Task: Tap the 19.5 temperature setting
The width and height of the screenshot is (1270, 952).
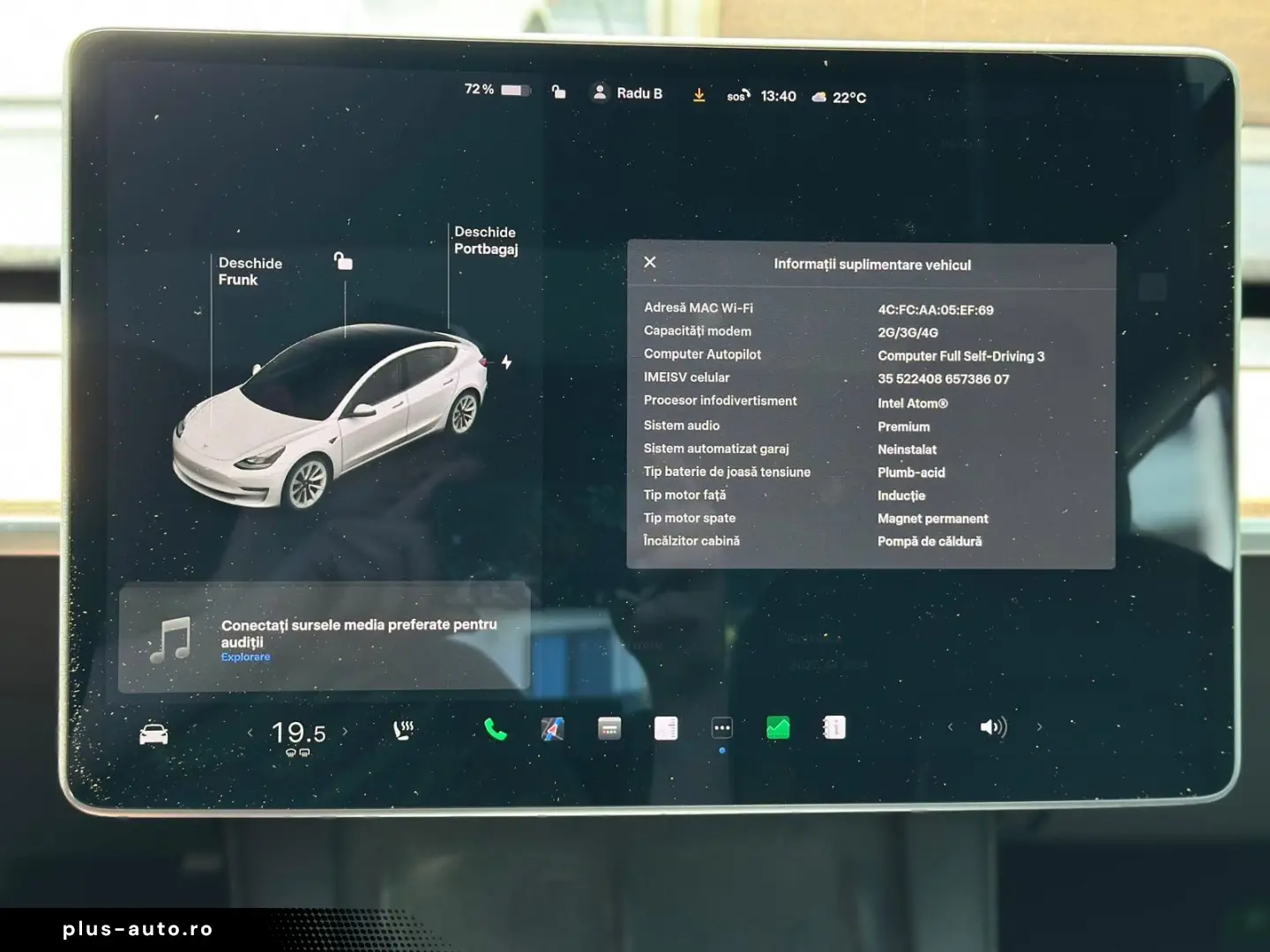Action: click(298, 733)
